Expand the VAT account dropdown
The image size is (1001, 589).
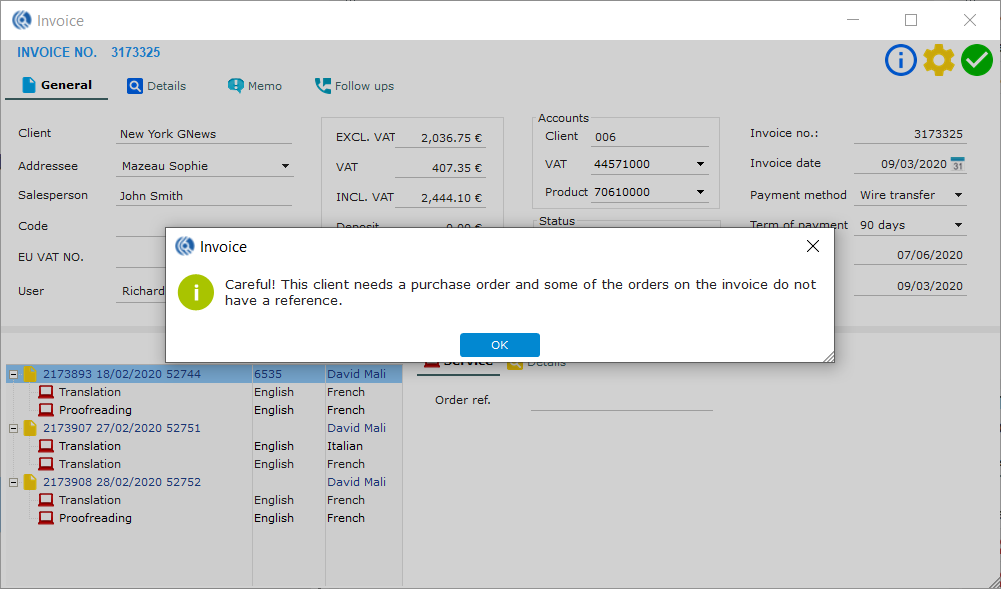tap(700, 164)
